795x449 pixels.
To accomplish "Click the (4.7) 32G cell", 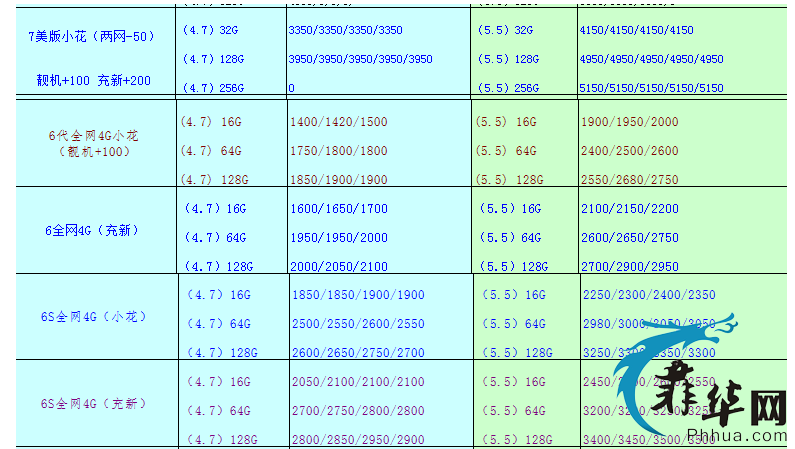I will click(x=210, y=30).
